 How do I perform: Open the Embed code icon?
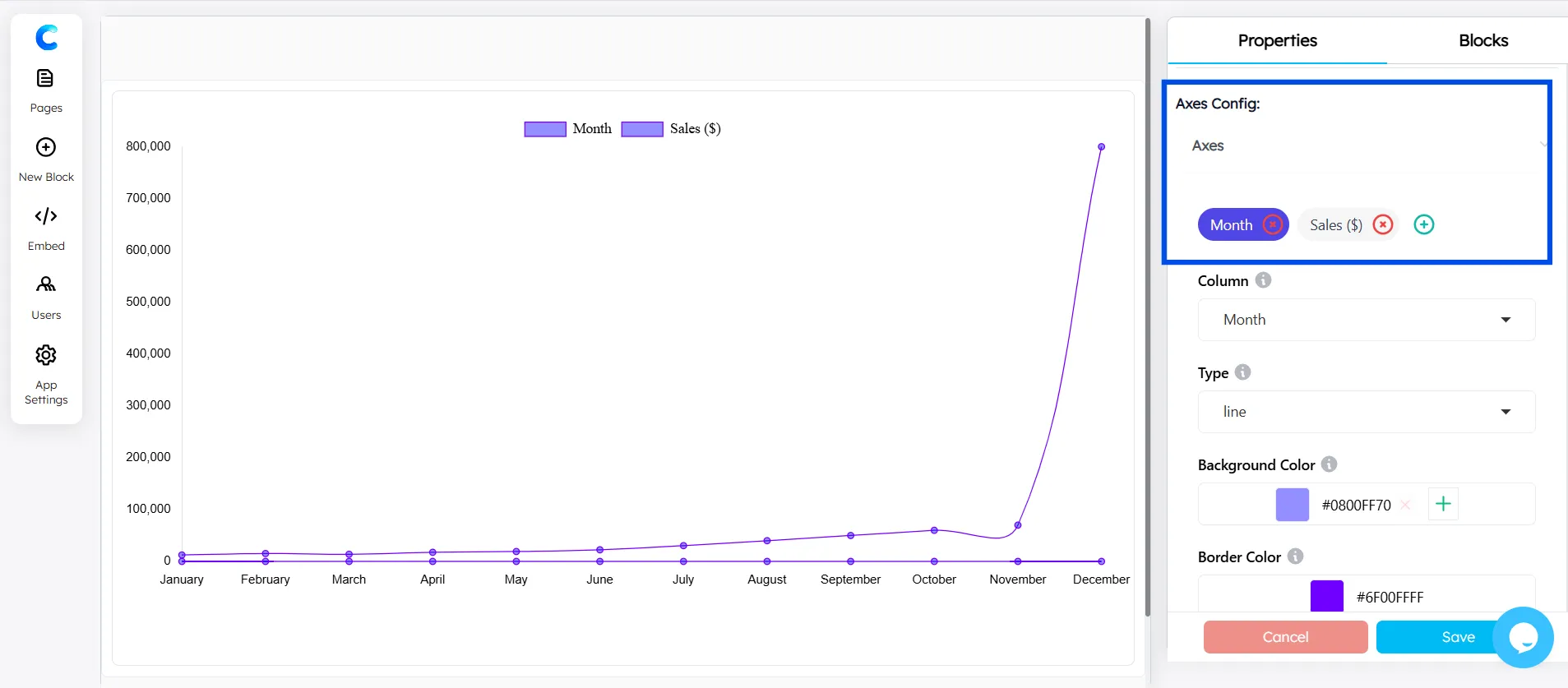(x=46, y=216)
